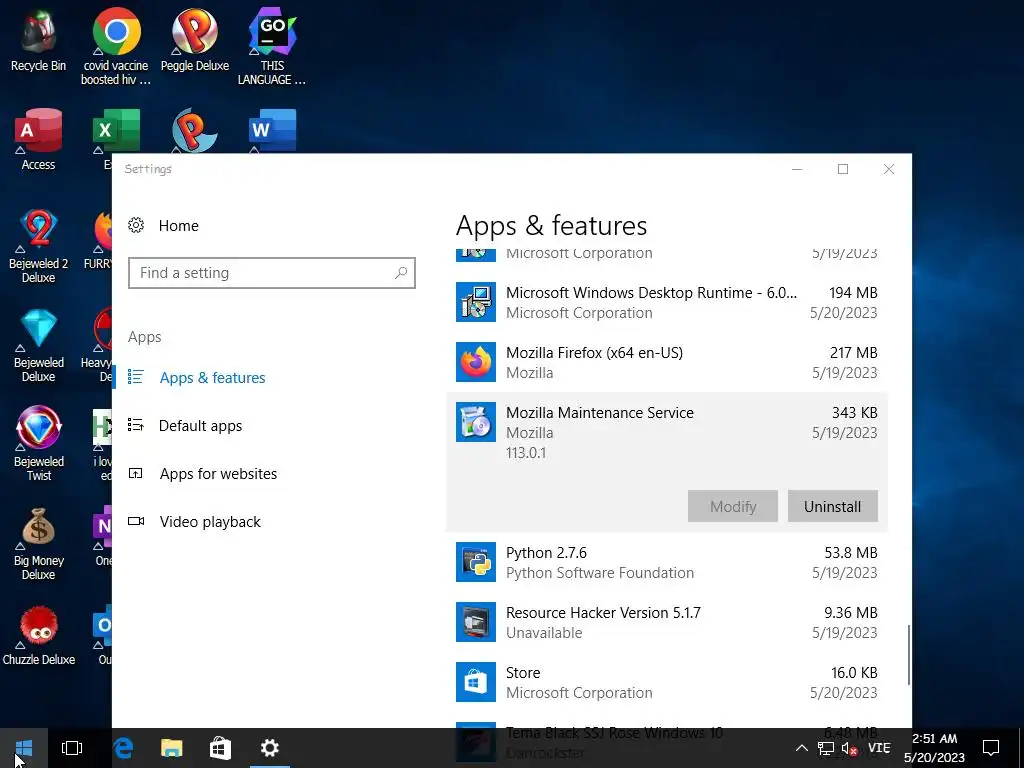1024x768 pixels.
Task: Click the Python 2.7.6 app icon
Action: 475,562
